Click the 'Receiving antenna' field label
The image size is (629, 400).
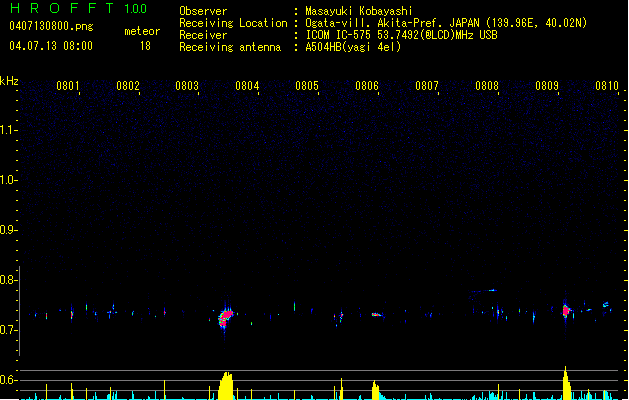230,47
